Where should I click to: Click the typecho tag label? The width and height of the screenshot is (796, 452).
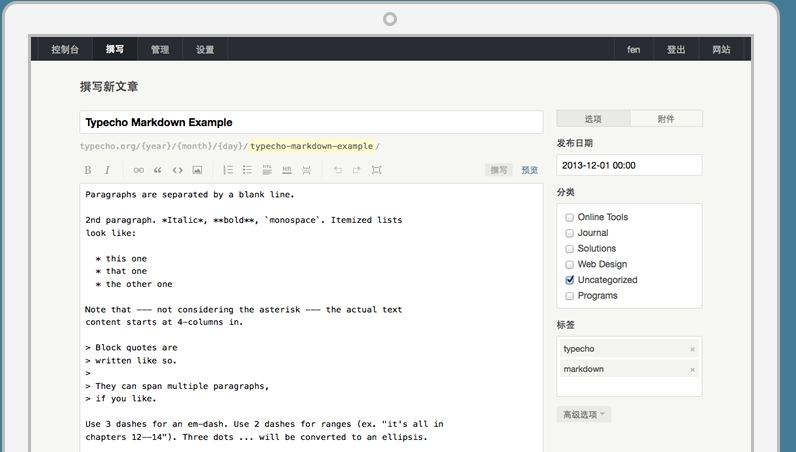tap(579, 349)
